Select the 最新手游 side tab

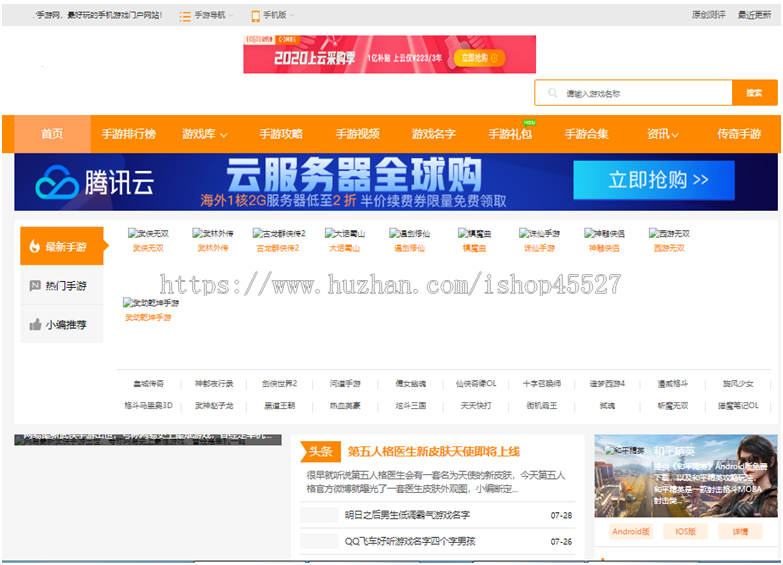62,246
